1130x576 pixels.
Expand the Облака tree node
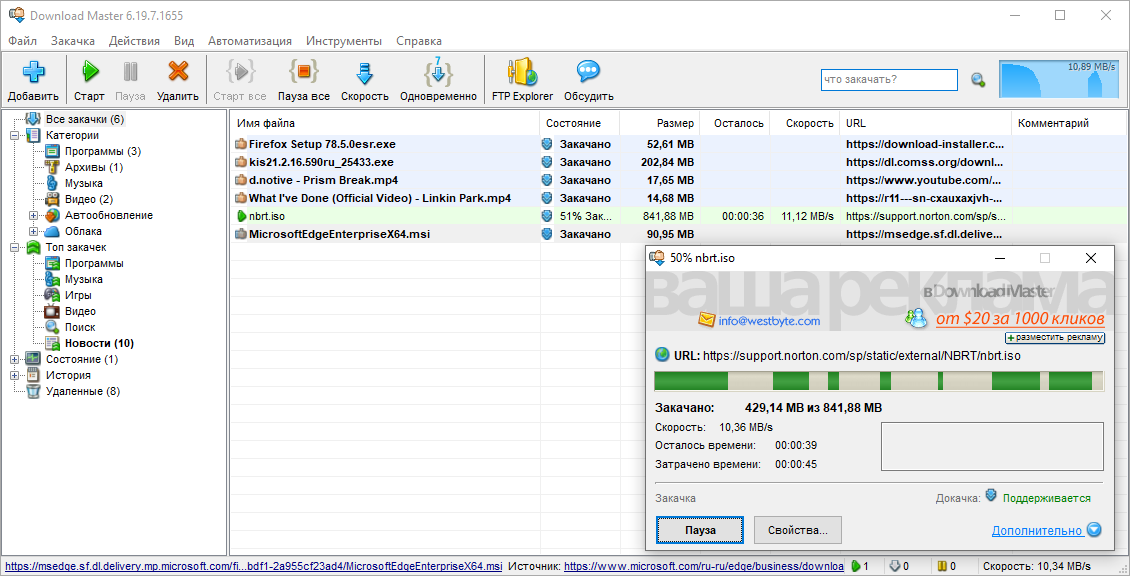pyautogui.click(x=33, y=231)
